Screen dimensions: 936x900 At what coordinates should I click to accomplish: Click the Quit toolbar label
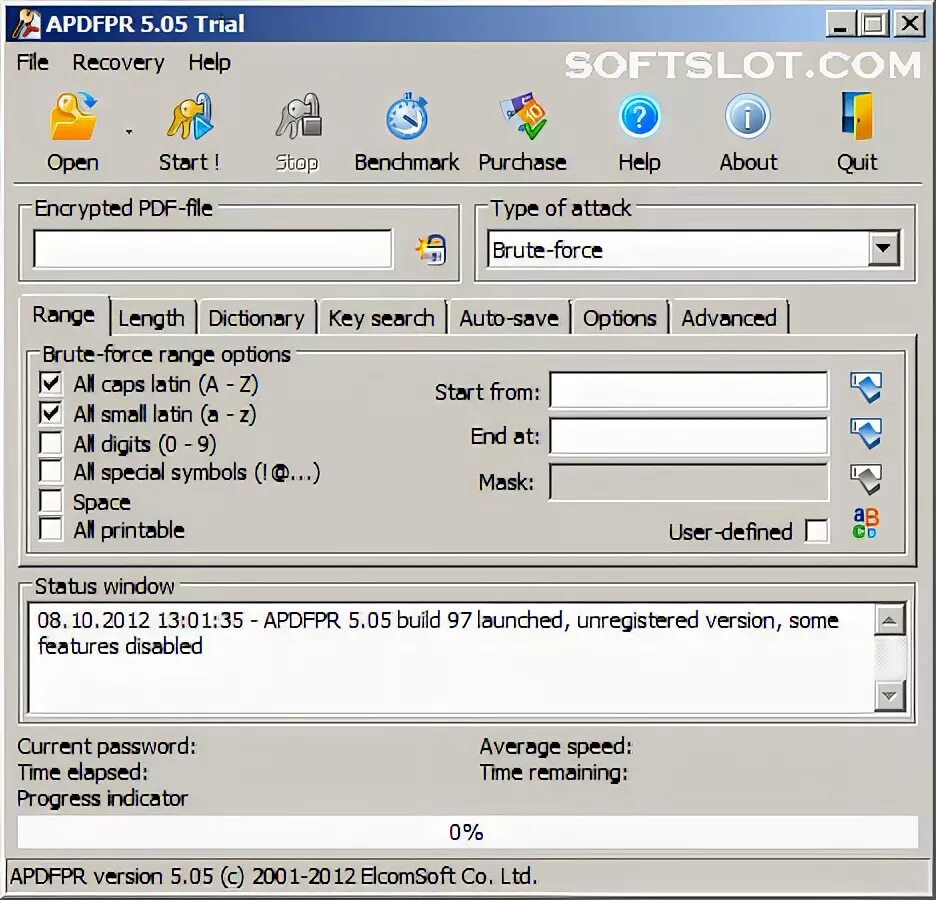(x=857, y=162)
